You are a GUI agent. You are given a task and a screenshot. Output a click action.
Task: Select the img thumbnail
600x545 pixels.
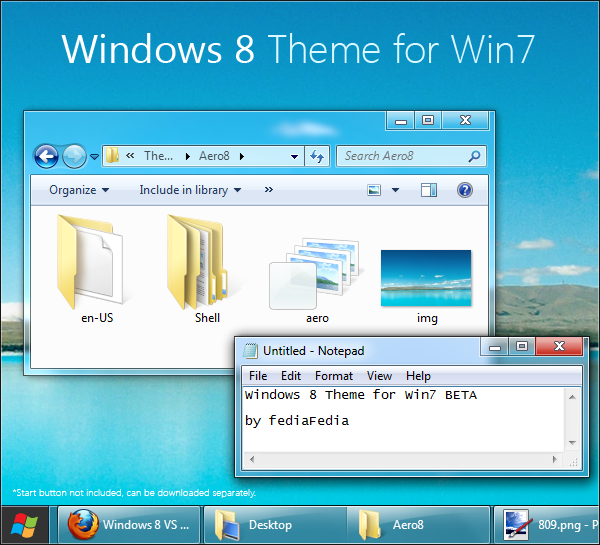426,278
